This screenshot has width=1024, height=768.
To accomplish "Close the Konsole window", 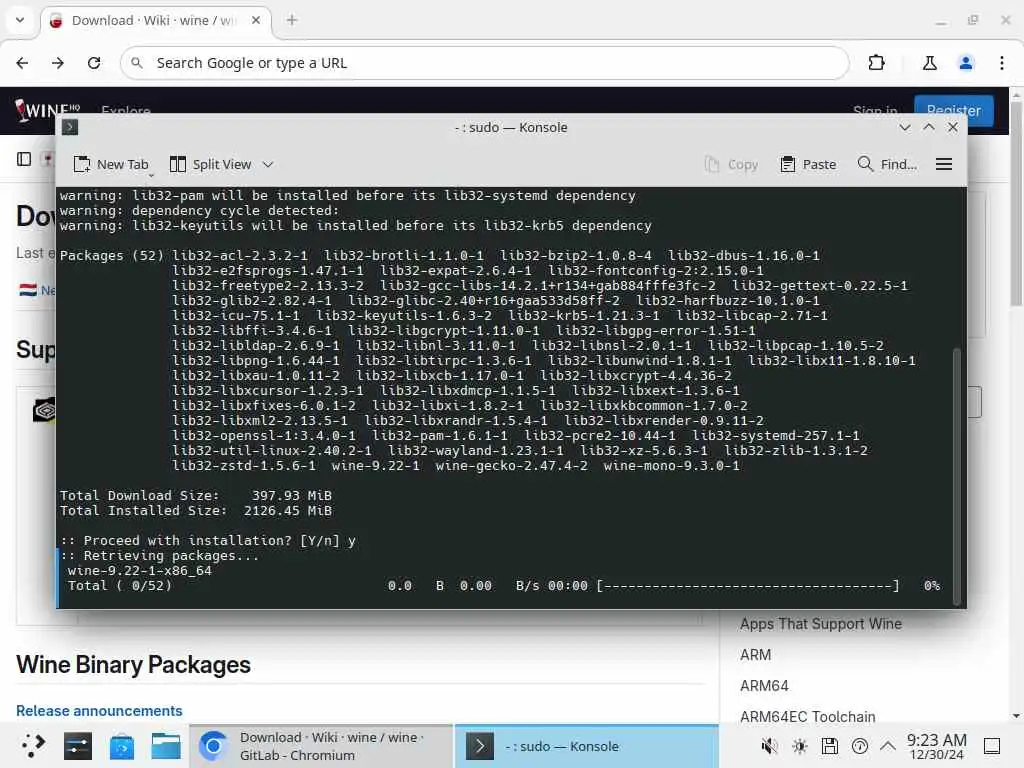I will coord(953,127).
